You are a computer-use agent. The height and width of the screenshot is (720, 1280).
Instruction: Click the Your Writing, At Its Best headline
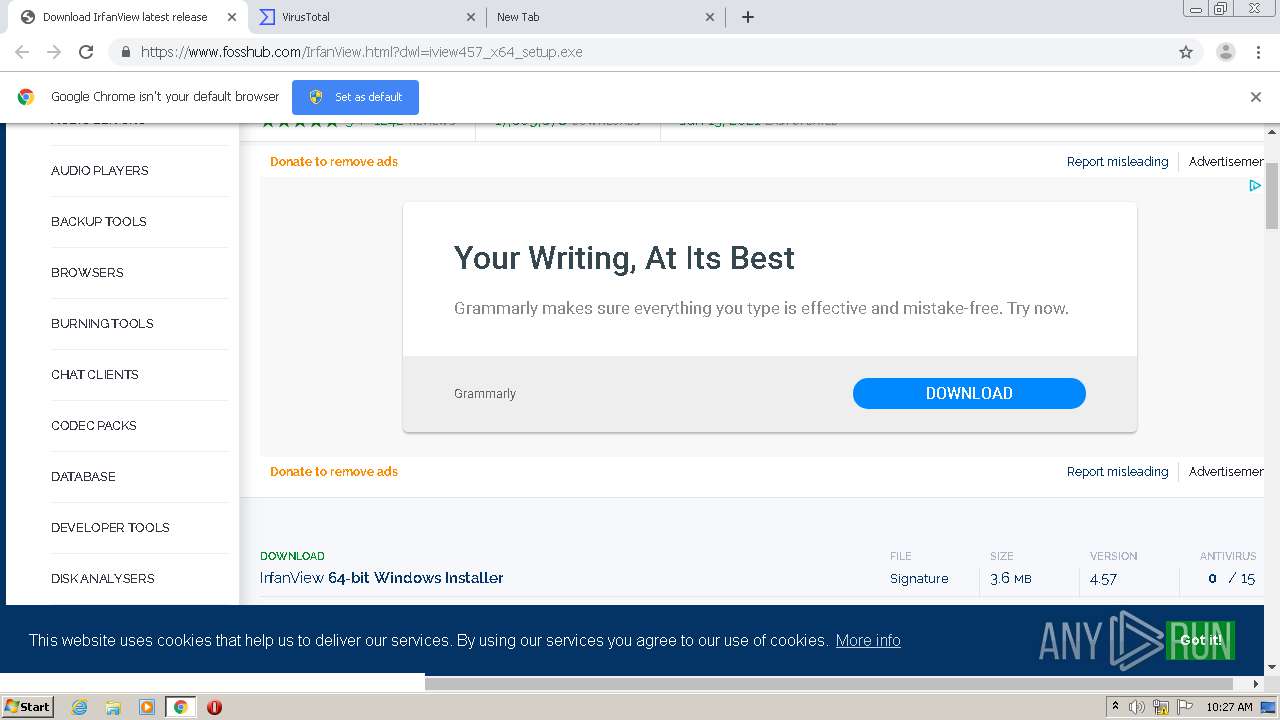[624, 258]
